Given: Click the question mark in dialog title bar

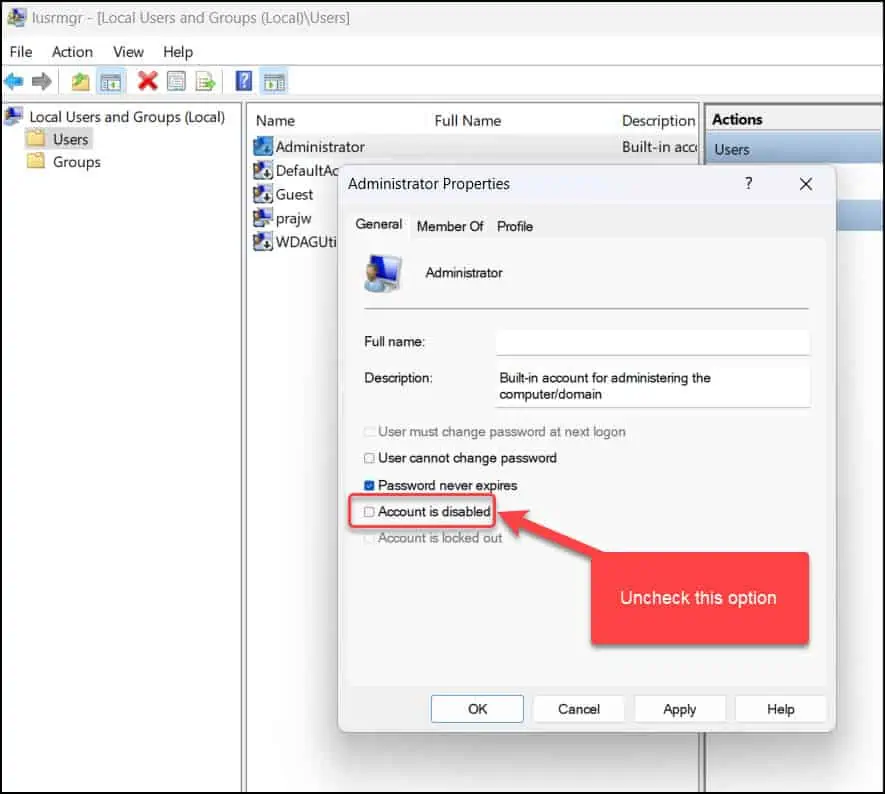Looking at the screenshot, I should coord(748,183).
